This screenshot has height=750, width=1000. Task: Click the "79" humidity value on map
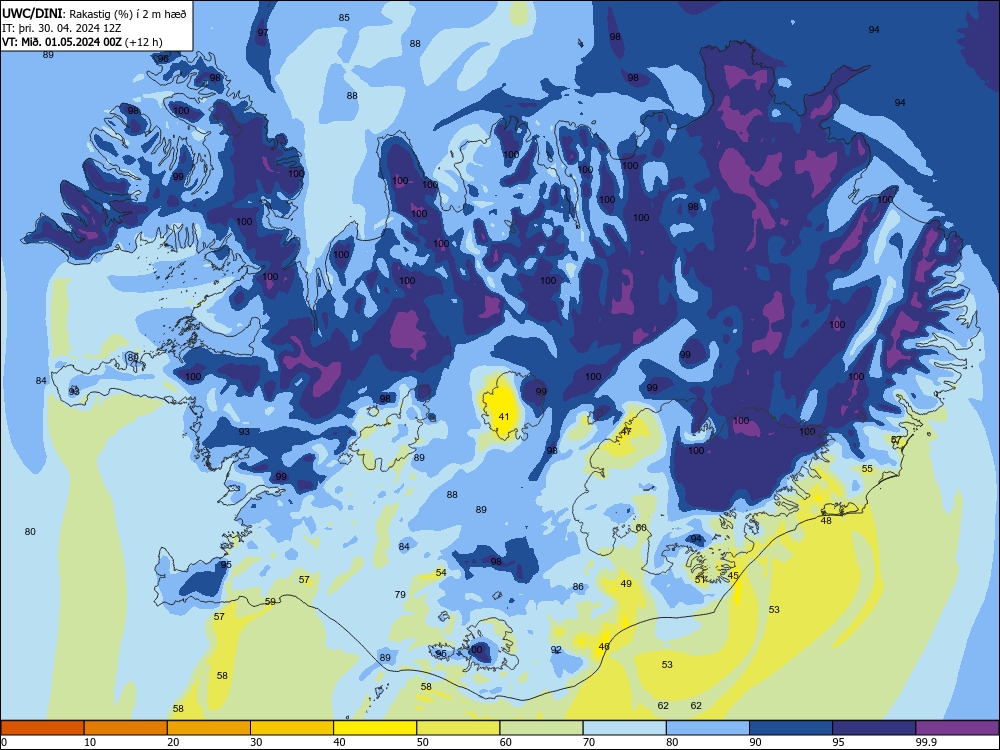pyautogui.click(x=400, y=594)
